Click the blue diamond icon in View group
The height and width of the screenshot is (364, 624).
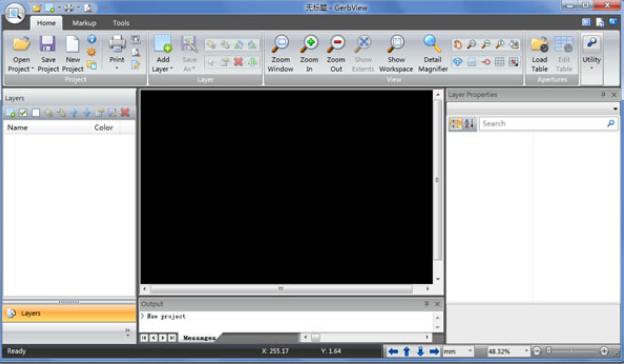(458, 62)
